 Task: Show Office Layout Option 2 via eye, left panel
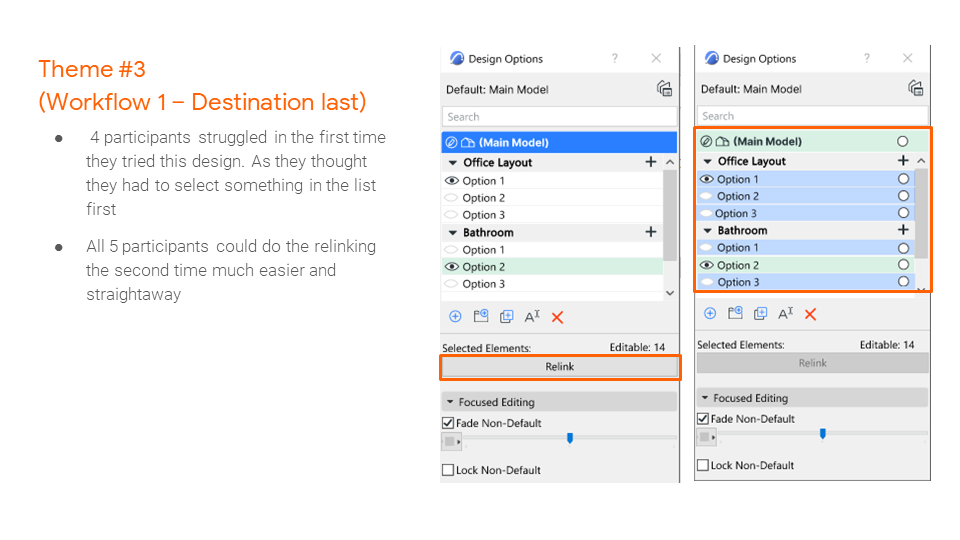[x=451, y=198]
